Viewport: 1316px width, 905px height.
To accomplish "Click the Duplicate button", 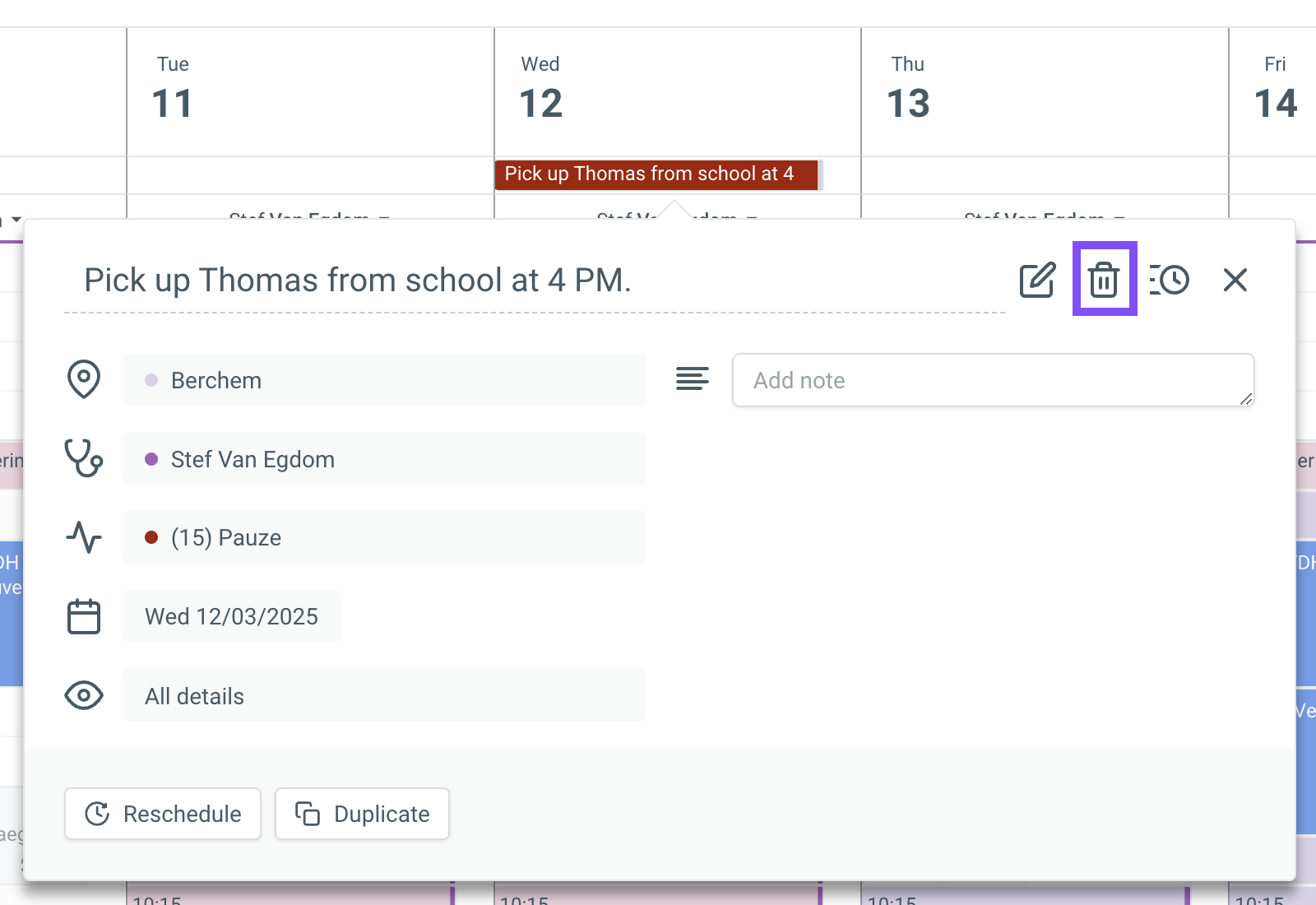I will [x=362, y=814].
